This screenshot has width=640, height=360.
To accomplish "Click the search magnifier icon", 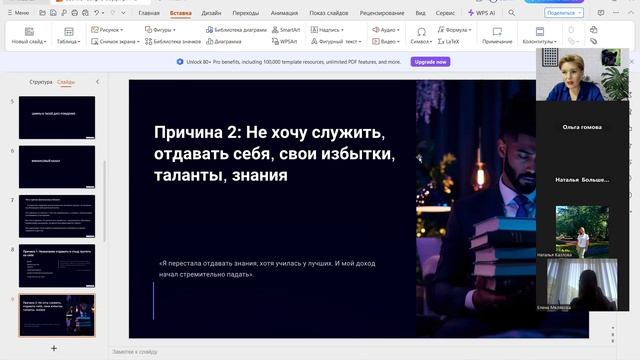I will point(511,13).
